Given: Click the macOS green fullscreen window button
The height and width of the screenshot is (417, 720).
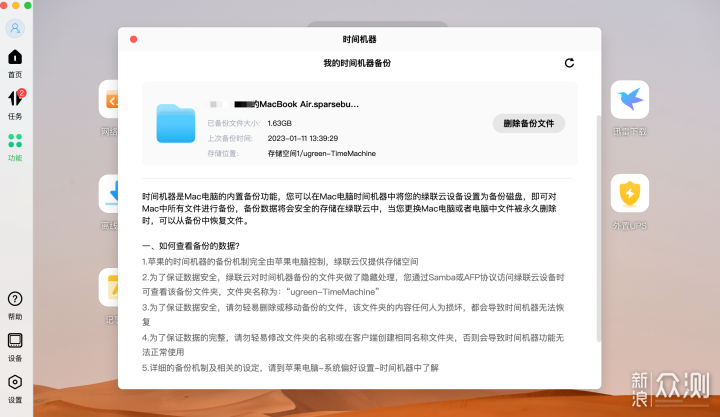Looking at the screenshot, I should coord(28,5).
